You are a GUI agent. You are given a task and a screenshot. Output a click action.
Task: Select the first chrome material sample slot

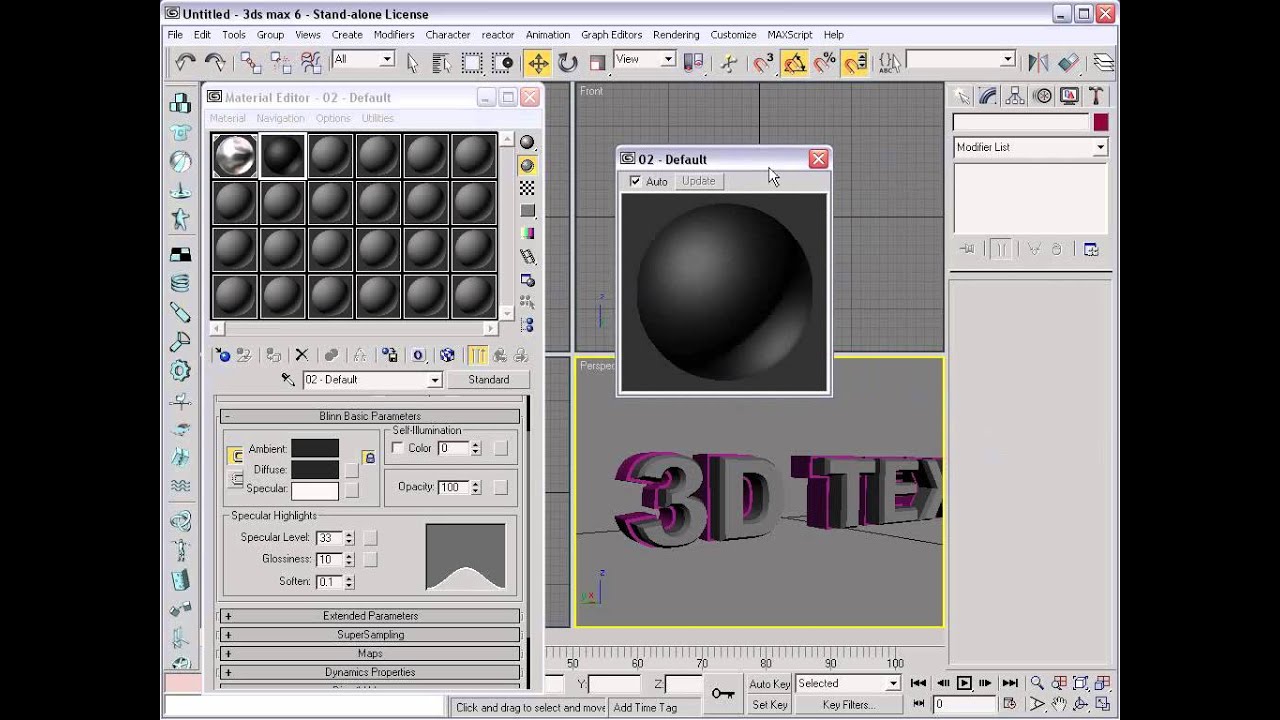[x=235, y=156]
